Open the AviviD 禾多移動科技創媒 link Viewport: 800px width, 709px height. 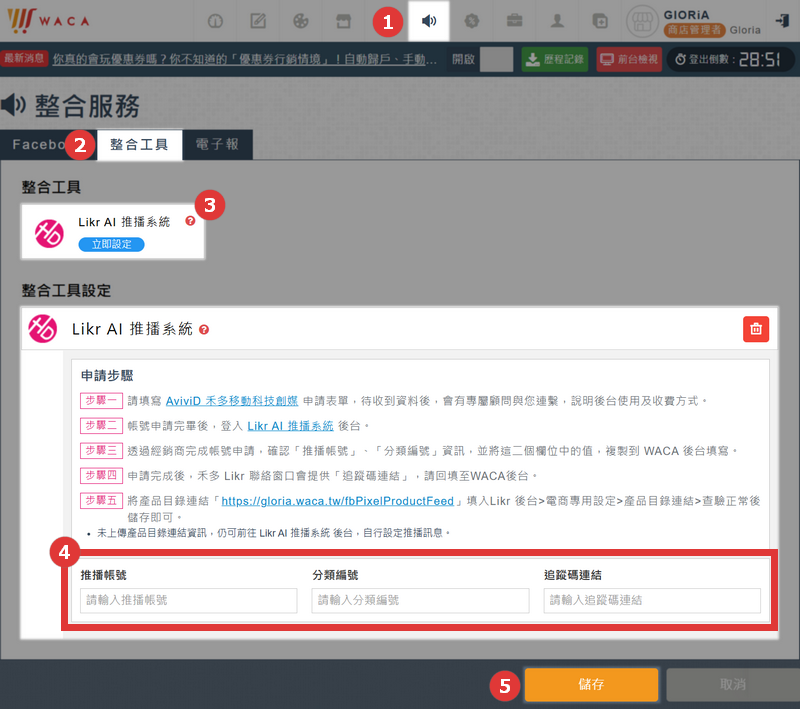click(x=232, y=401)
